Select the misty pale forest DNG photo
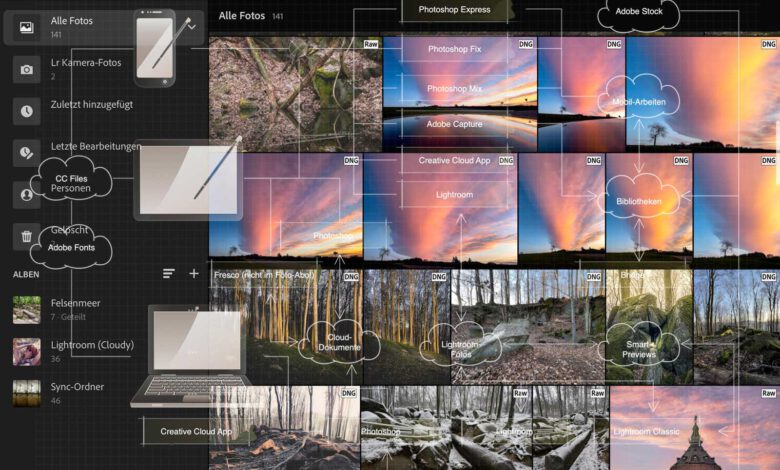 (284, 428)
